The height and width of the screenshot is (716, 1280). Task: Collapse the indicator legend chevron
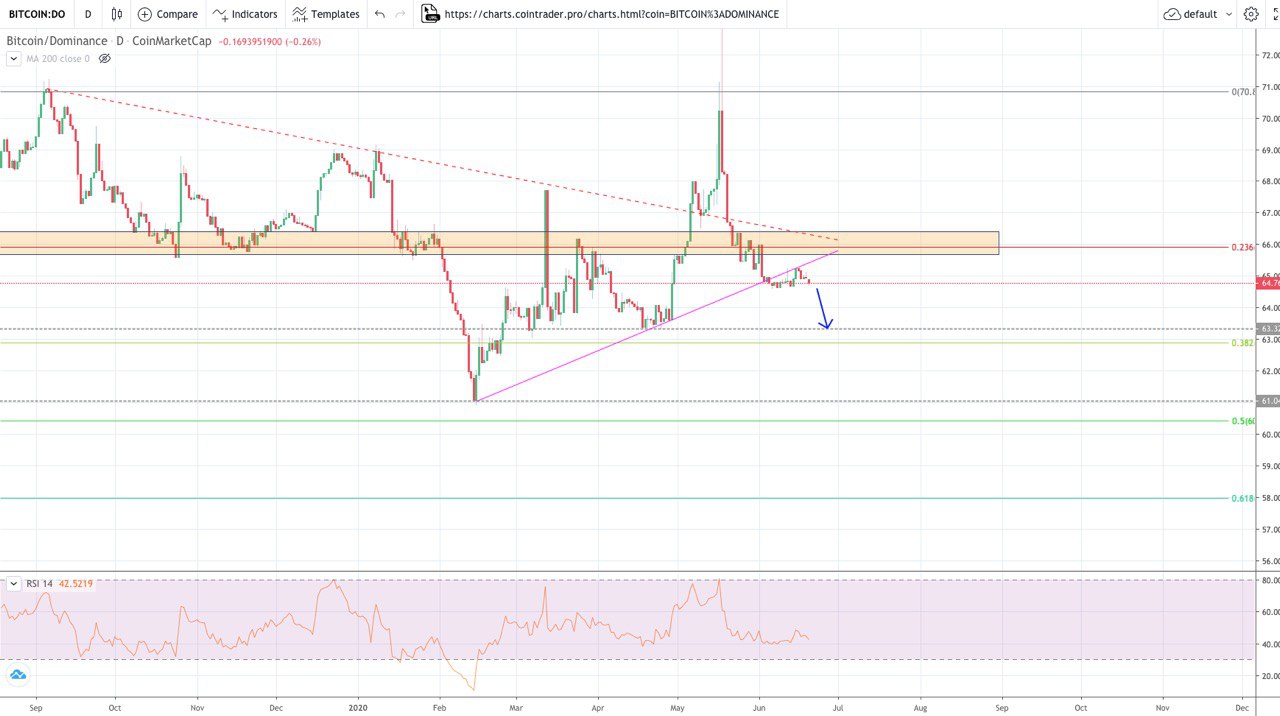pyautogui.click(x=13, y=59)
